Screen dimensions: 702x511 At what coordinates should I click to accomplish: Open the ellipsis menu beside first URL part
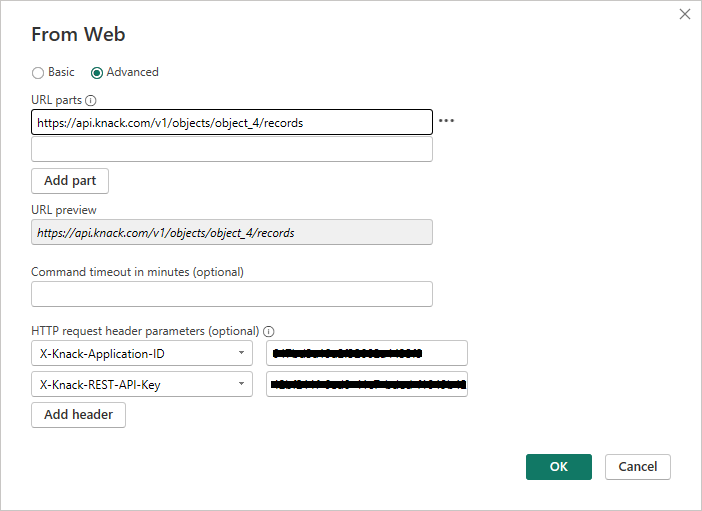pyautogui.click(x=446, y=121)
